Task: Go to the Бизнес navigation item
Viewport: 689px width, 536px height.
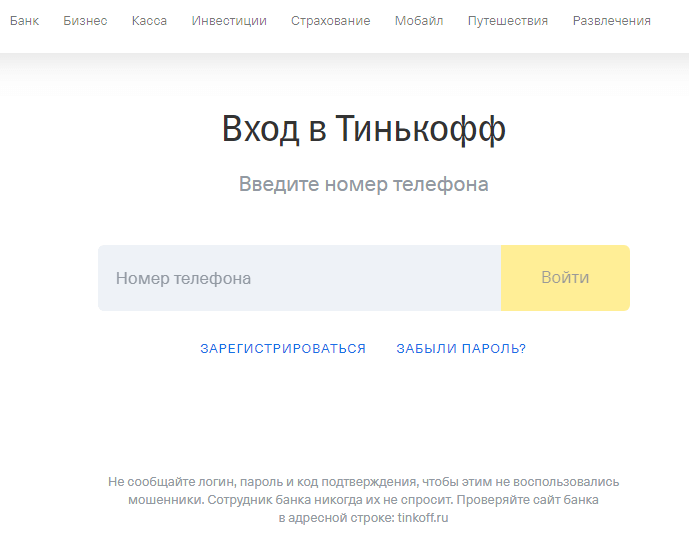Action: (x=85, y=21)
